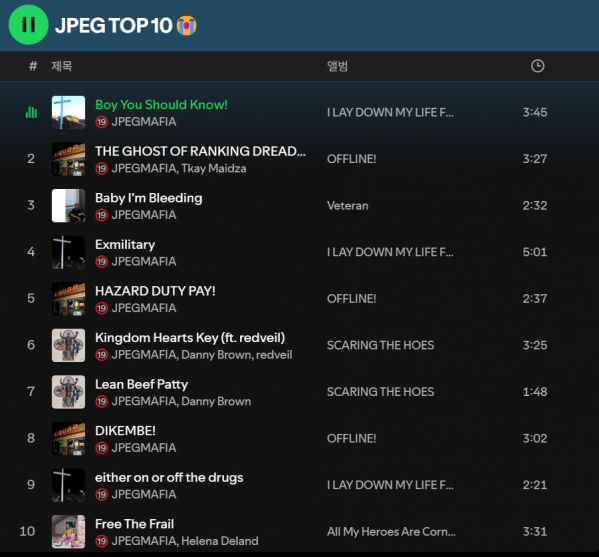Select the track title Lean Beef Patty

(x=141, y=384)
